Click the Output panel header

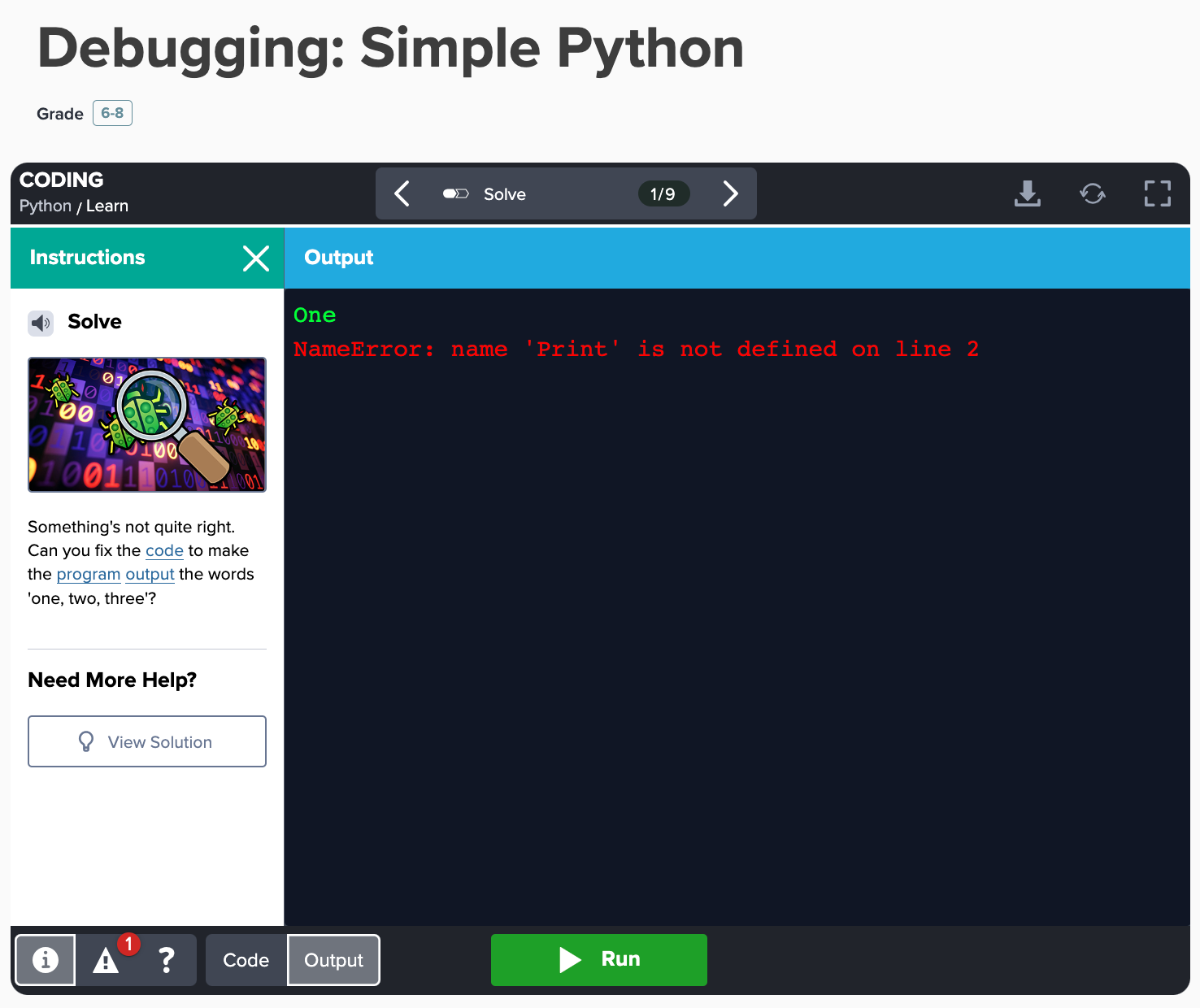point(737,258)
